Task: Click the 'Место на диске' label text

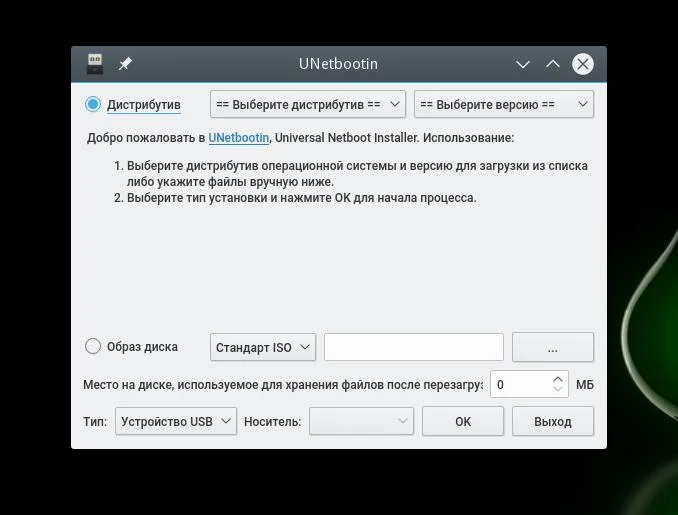Action: [283, 385]
